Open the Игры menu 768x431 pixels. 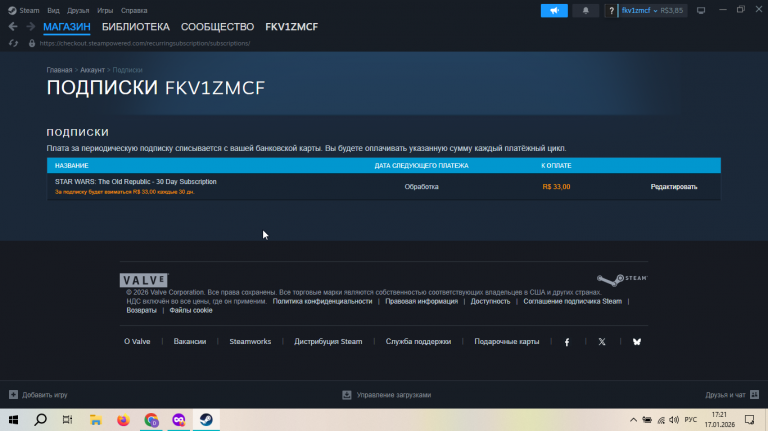105,10
